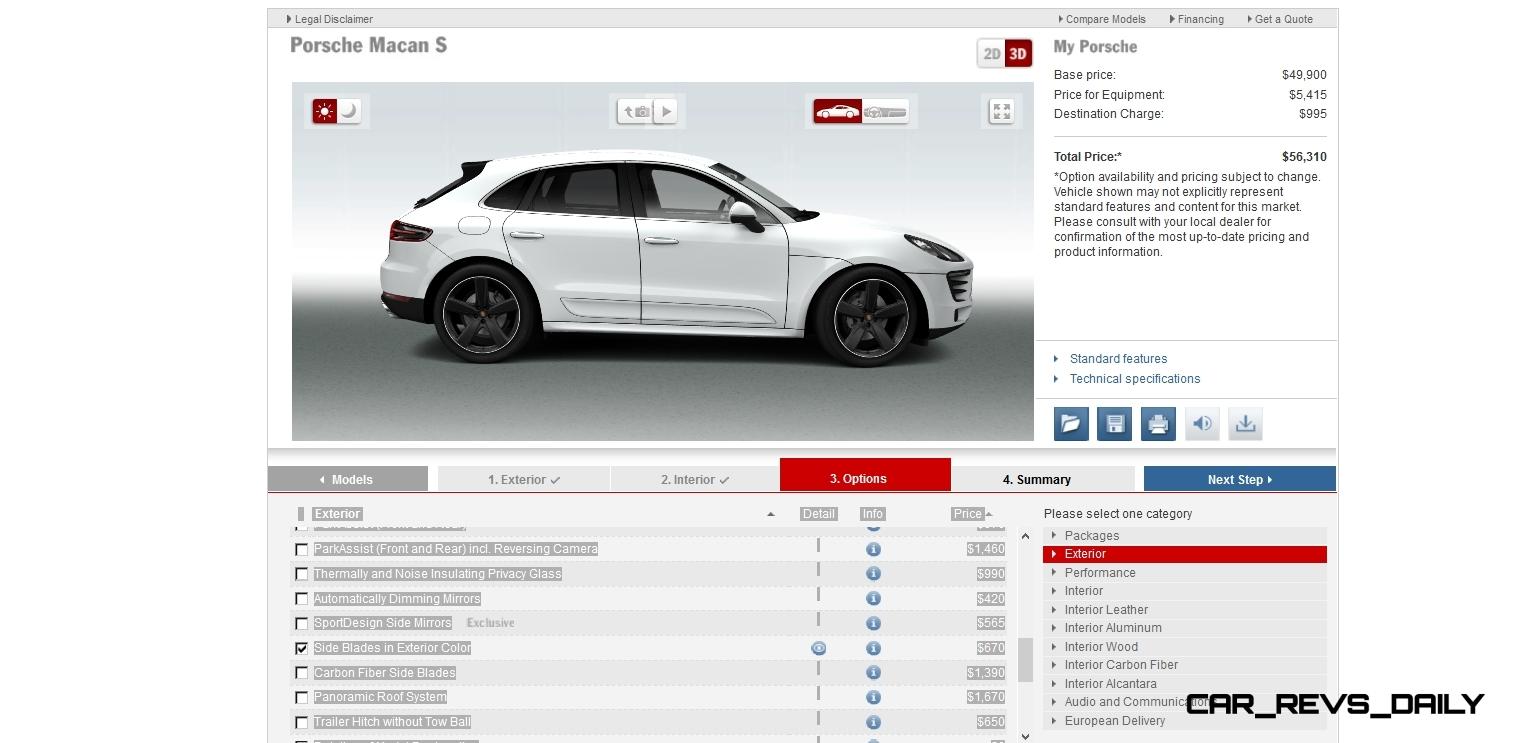Open Standard features link

coord(1118,359)
